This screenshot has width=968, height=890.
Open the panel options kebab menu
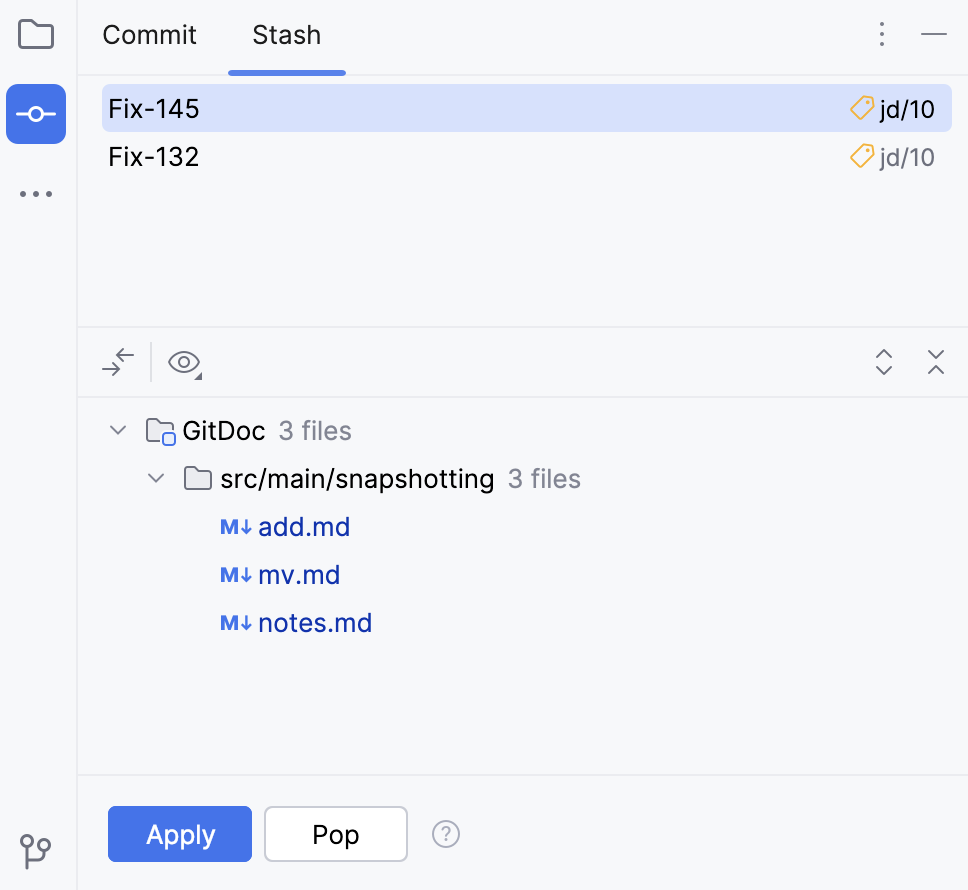tap(881, 35)
